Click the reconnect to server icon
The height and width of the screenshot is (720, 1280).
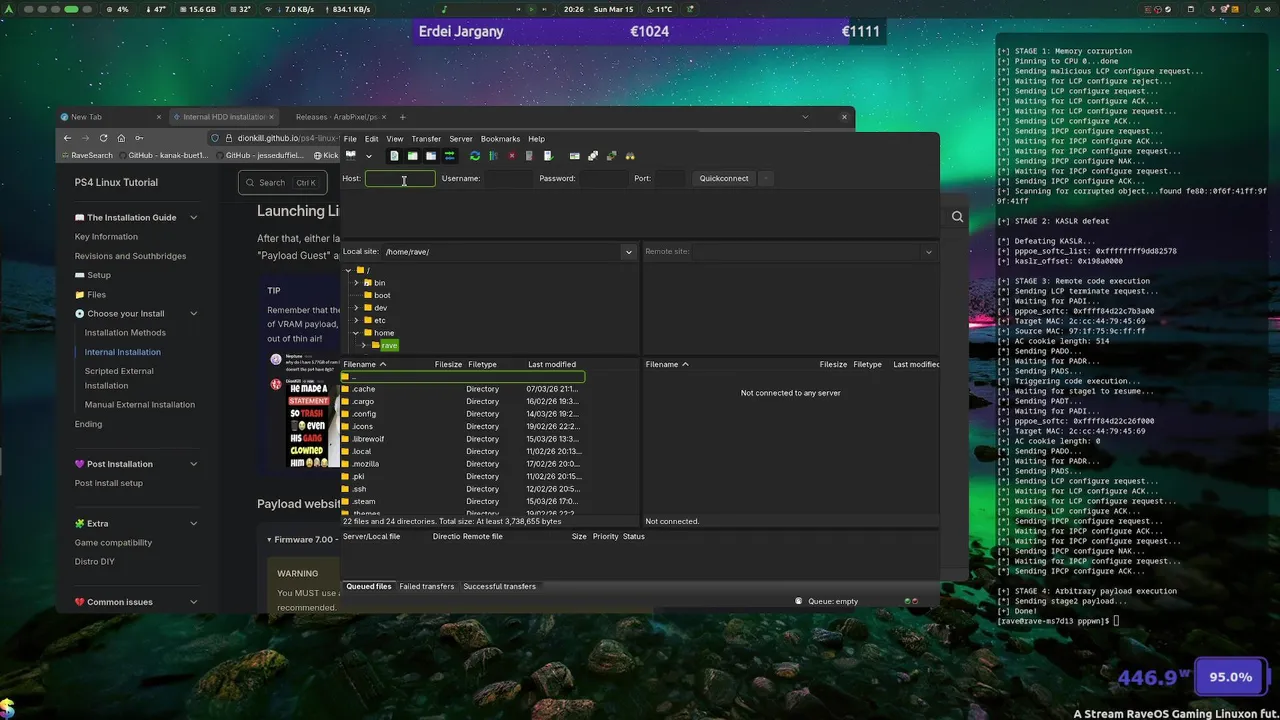548,156
